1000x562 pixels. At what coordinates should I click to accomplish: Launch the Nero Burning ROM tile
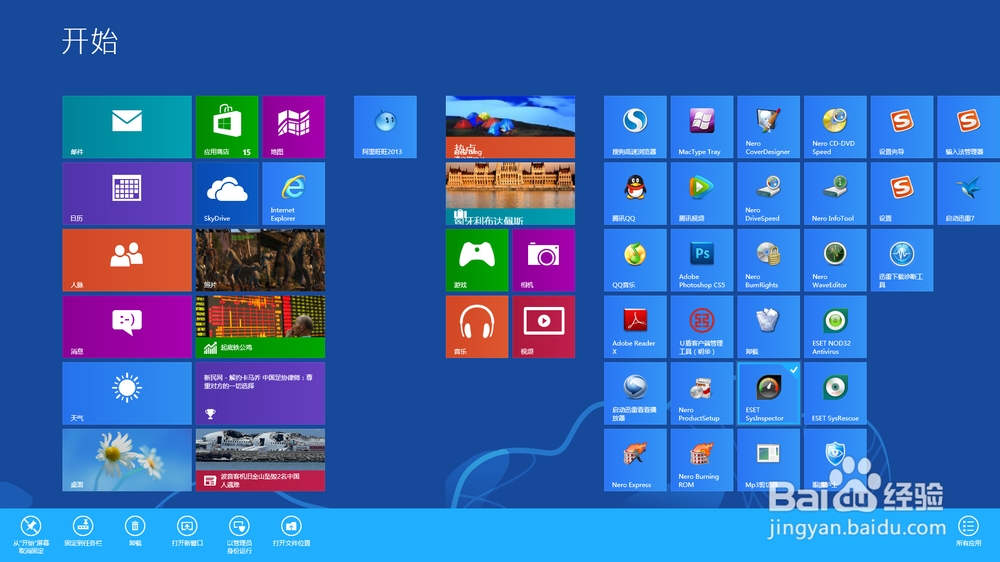point(702,460)
